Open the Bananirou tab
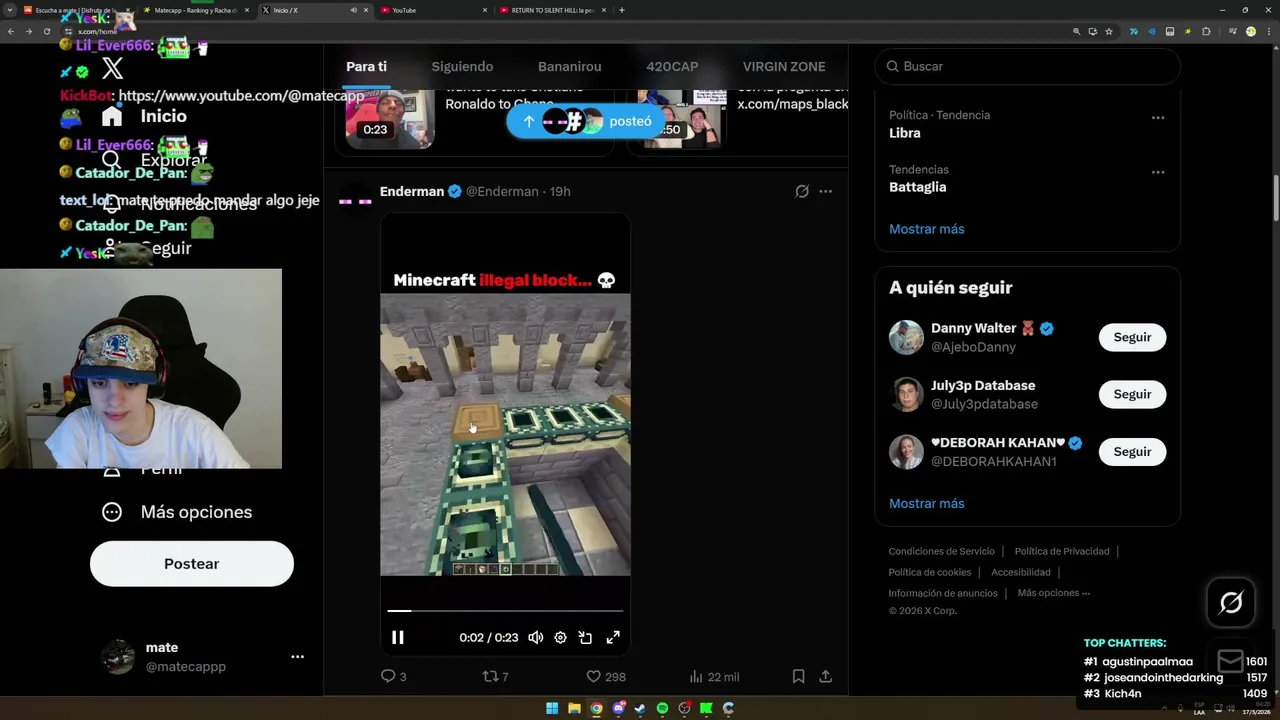The image size is (1280, 720). click(569, 66)
